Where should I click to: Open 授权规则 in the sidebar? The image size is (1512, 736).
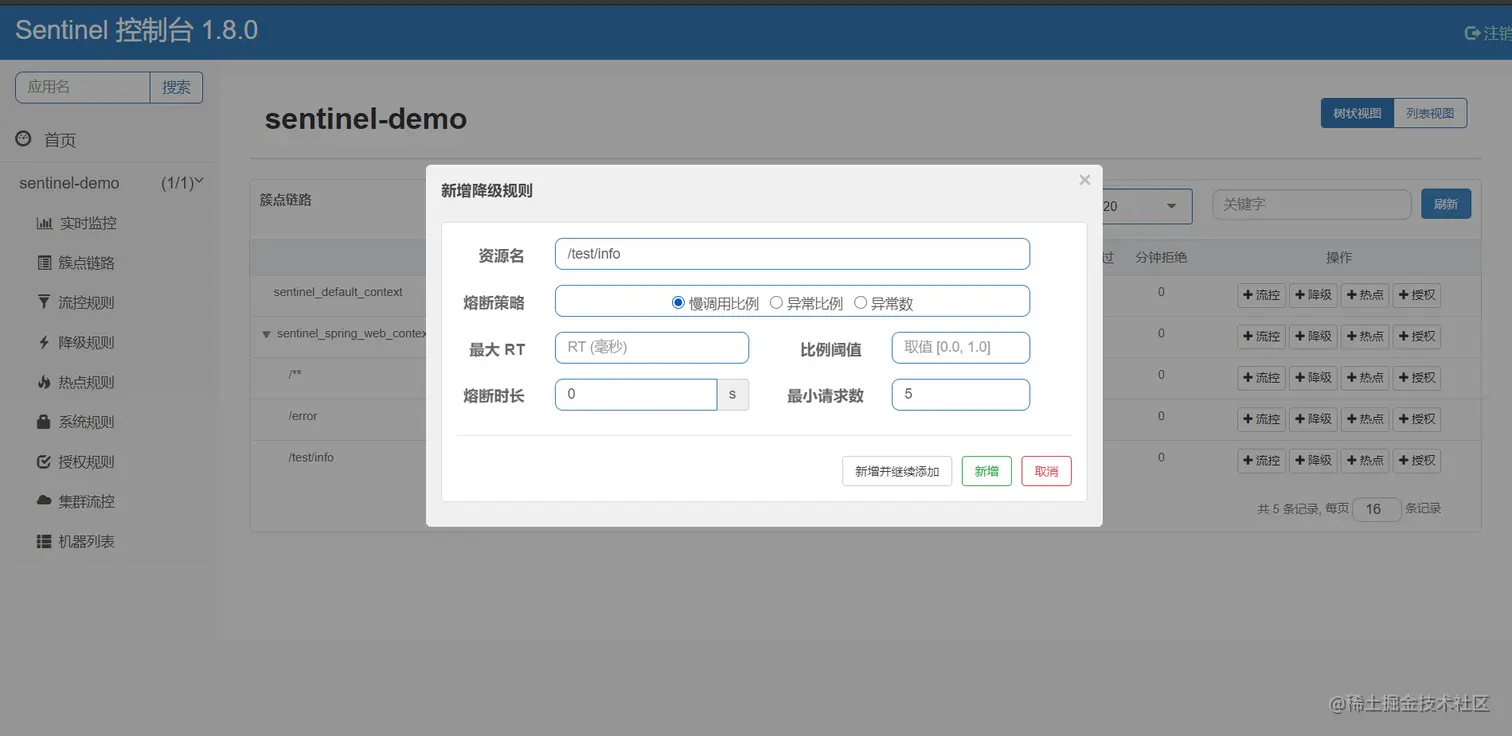pyautogui.click(x=87, y=462)
